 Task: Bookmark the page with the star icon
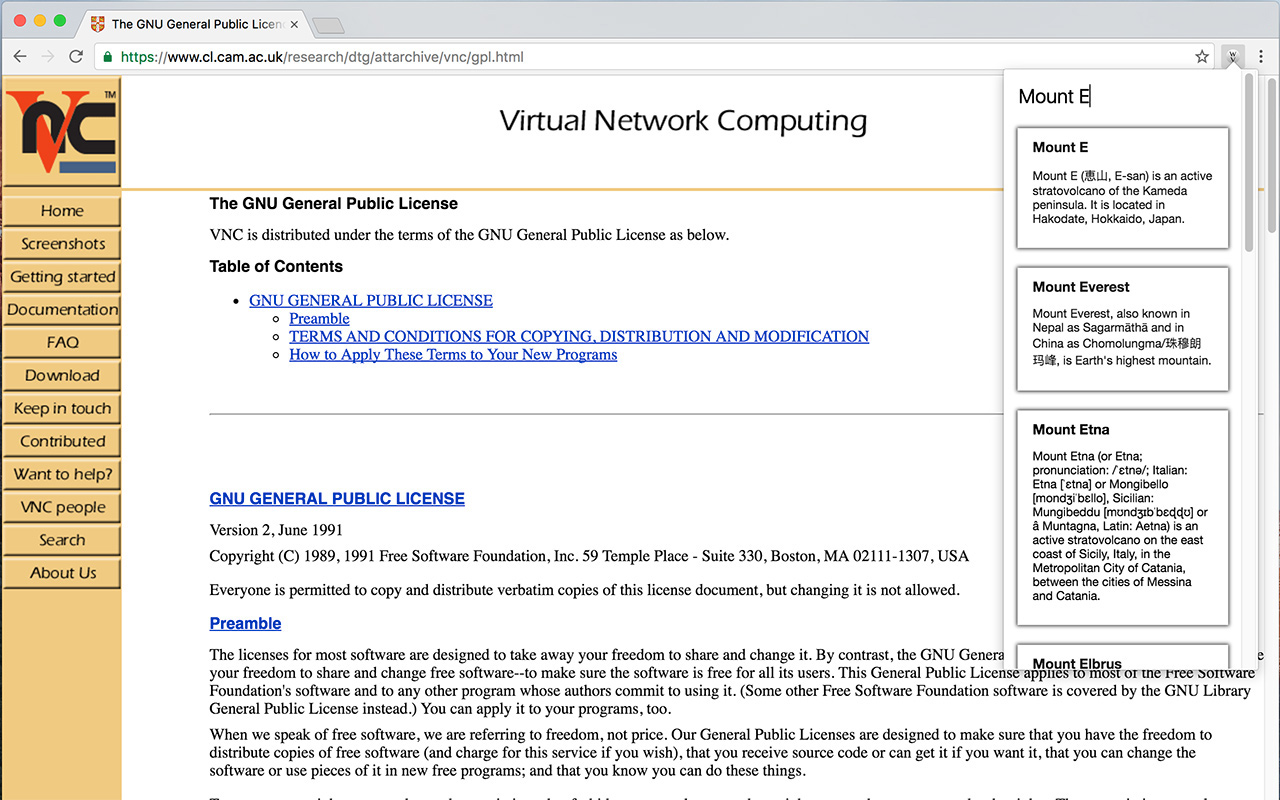click(x=1202, y=57)
